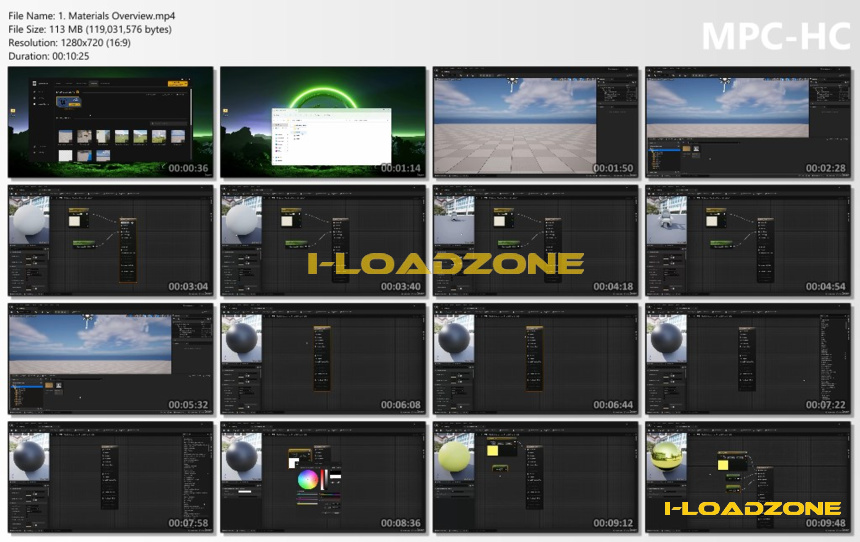Open the color picker thumbnail at 00:08:36

tap(323, 477)
